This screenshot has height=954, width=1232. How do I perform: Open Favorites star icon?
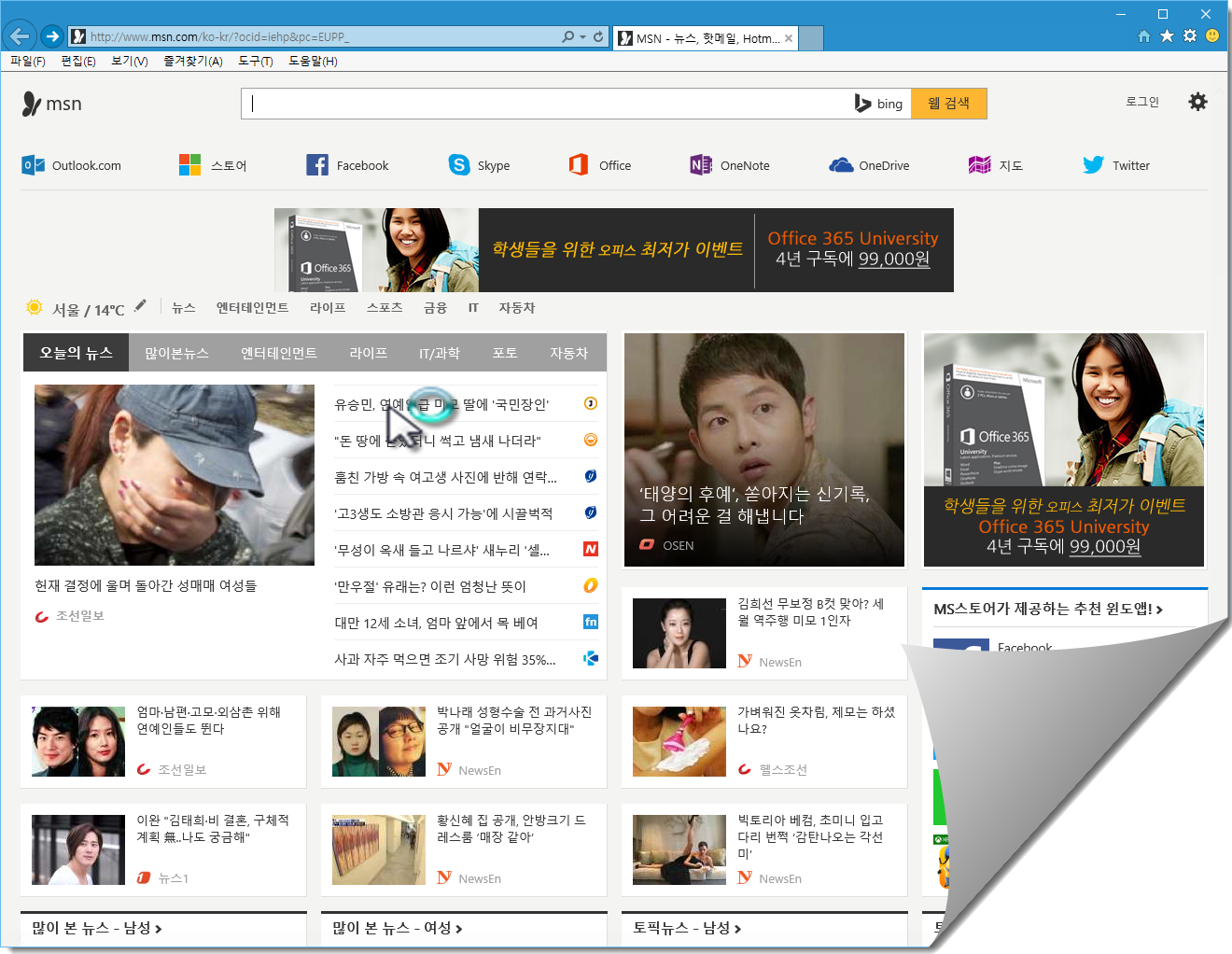1167,36
